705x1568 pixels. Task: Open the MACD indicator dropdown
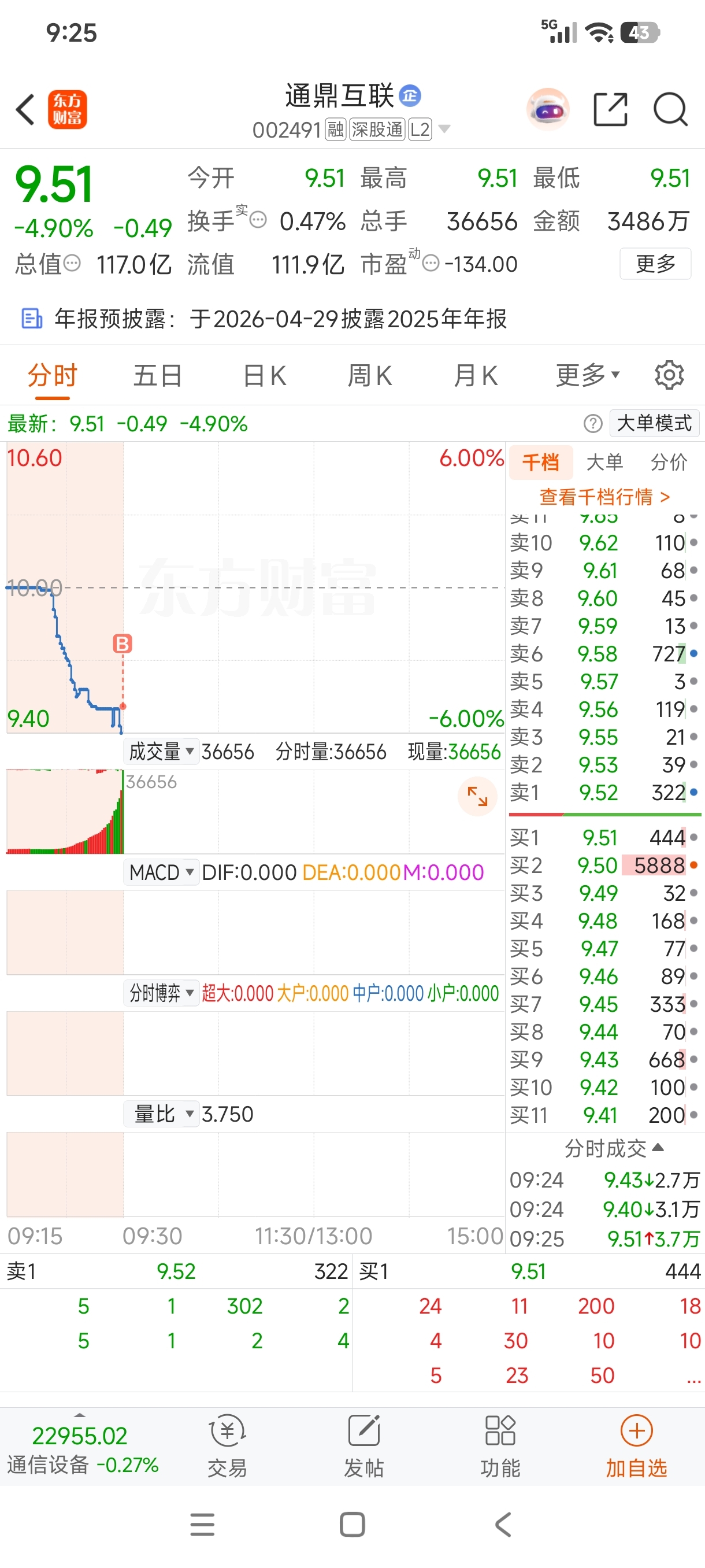pyautogui.click(x=161, y=872)
